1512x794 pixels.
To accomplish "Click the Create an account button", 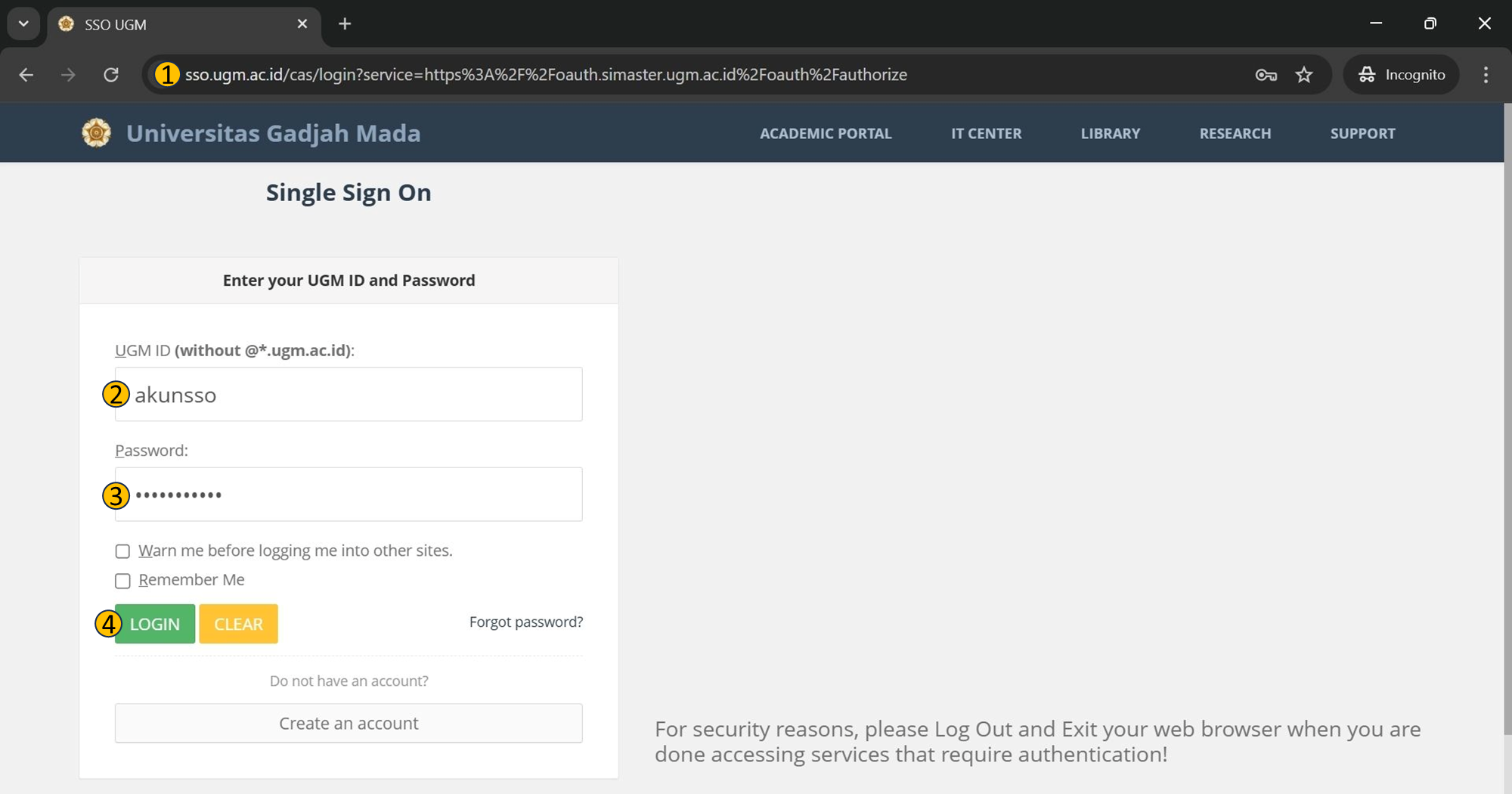I will 349,723.
